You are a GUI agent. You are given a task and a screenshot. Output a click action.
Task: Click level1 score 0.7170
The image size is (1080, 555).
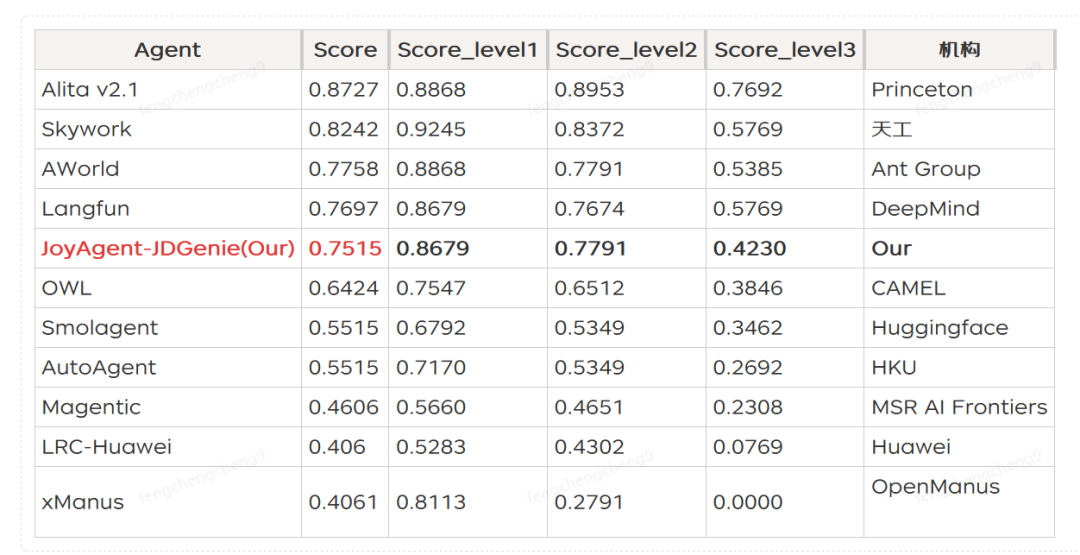(x=430, y=368)
